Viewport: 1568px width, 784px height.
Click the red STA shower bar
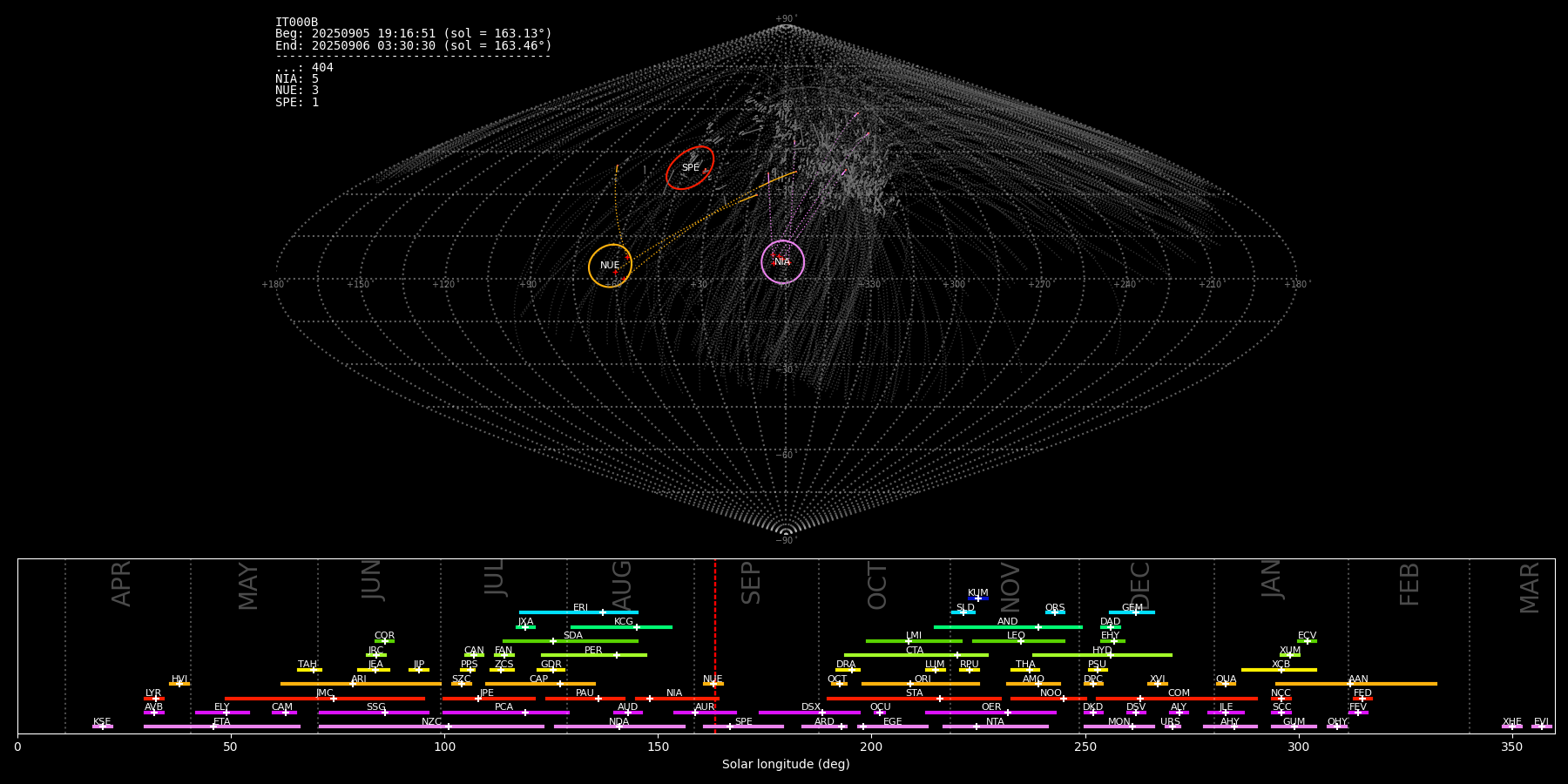pyautogui.click(x=914, y=699)
